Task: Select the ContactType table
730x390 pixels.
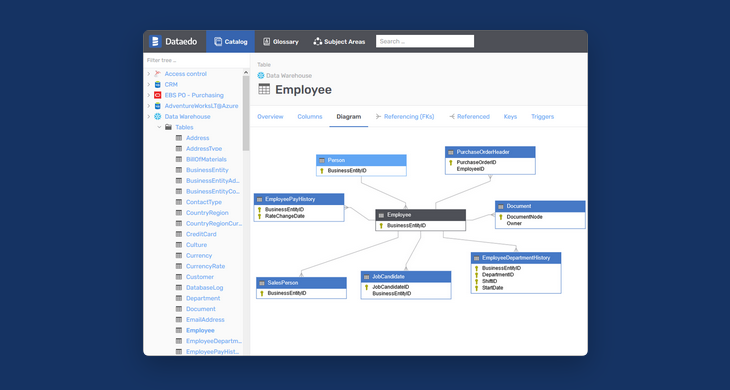Action: pyautogui.click(x=204, y=202)
